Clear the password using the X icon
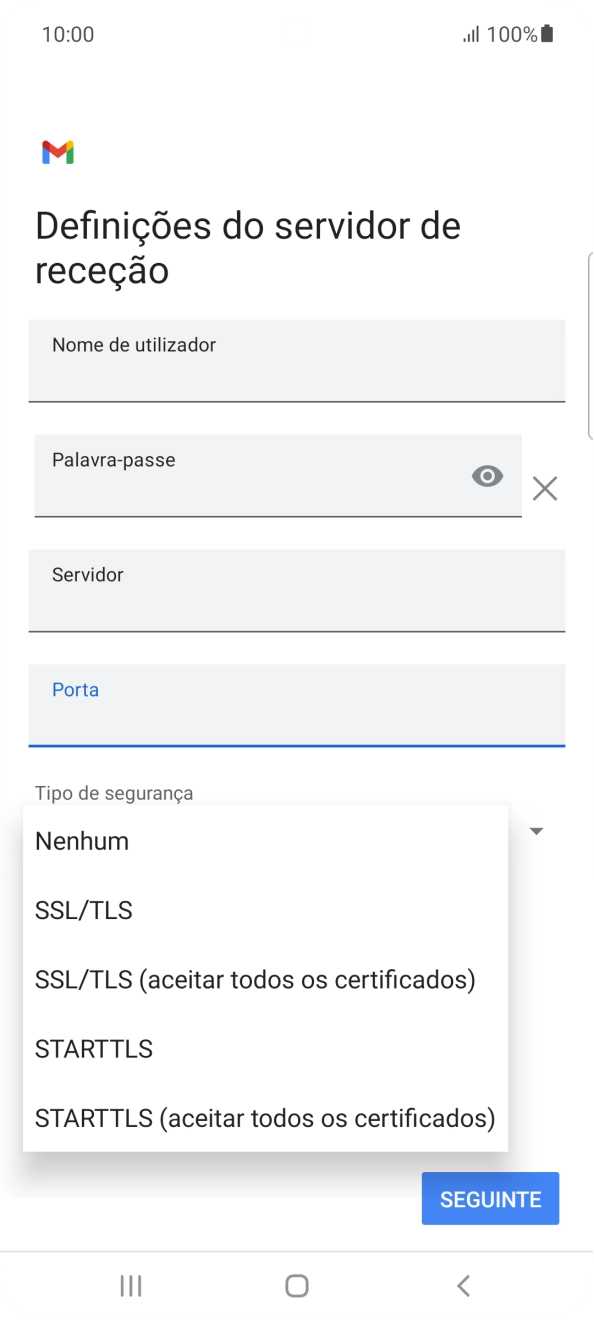This screenshot has width=594, height=1320. coord(544,488)
